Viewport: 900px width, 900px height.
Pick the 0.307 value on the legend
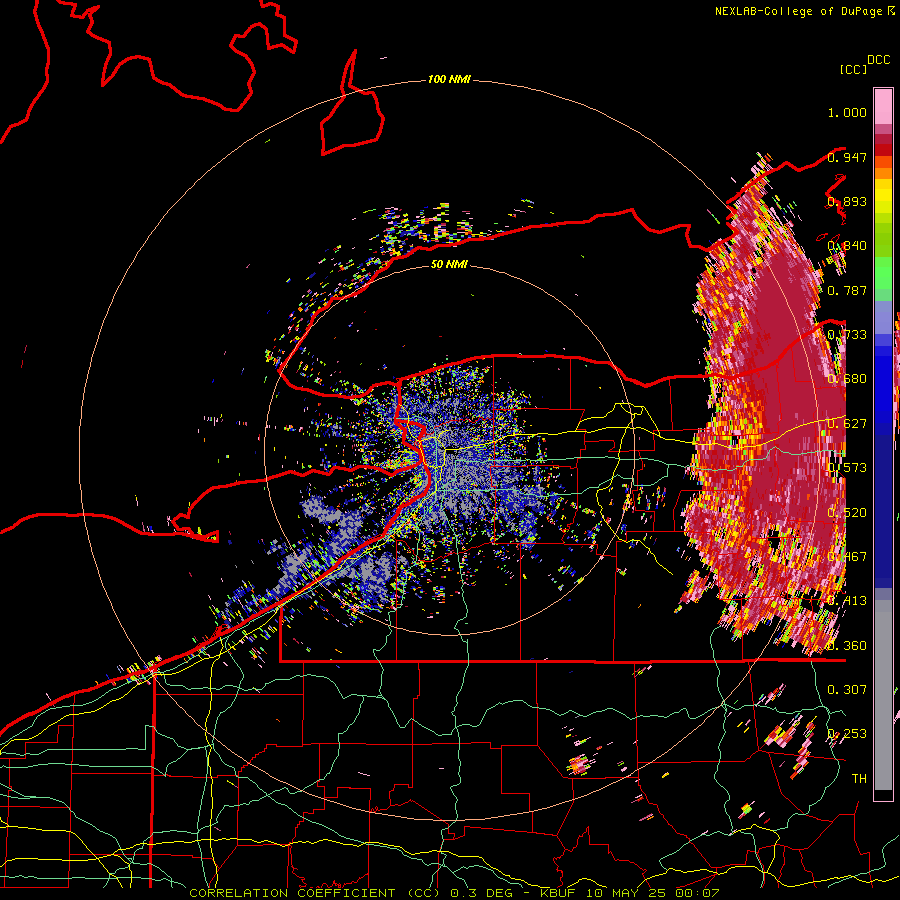point(847,689)
